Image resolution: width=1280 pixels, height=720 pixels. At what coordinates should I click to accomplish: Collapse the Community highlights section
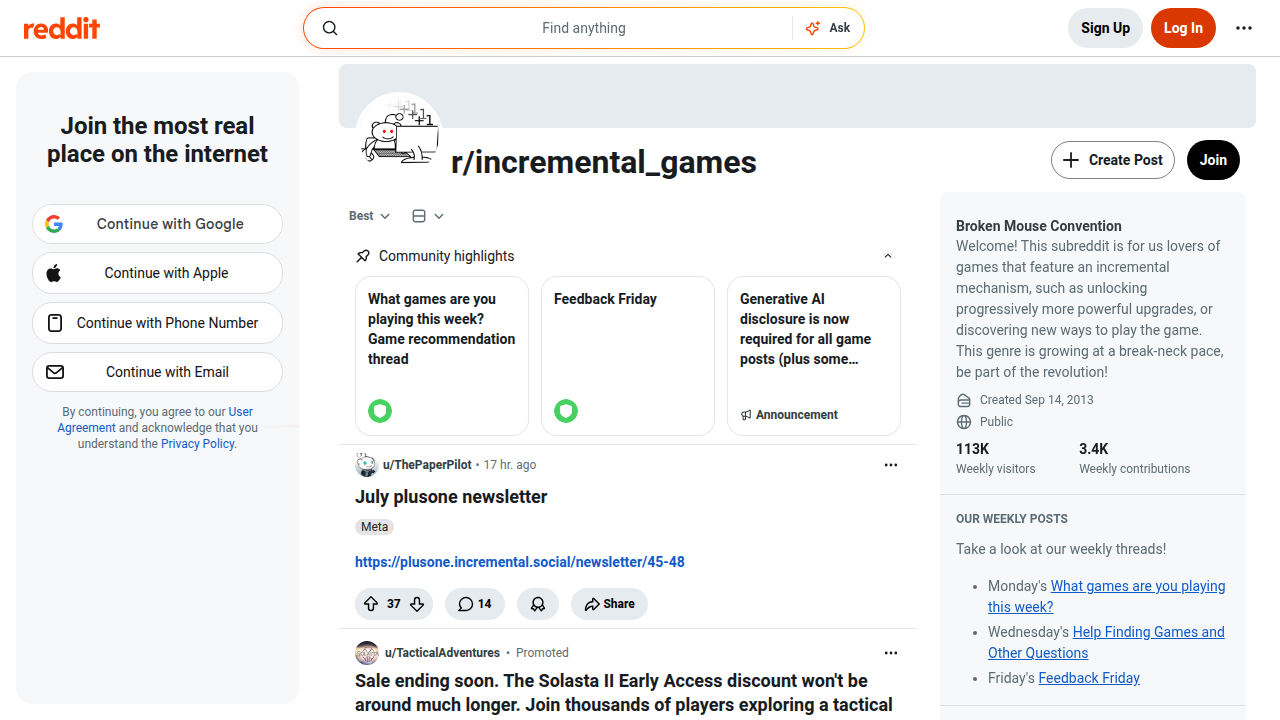click(x=888, y=256)
